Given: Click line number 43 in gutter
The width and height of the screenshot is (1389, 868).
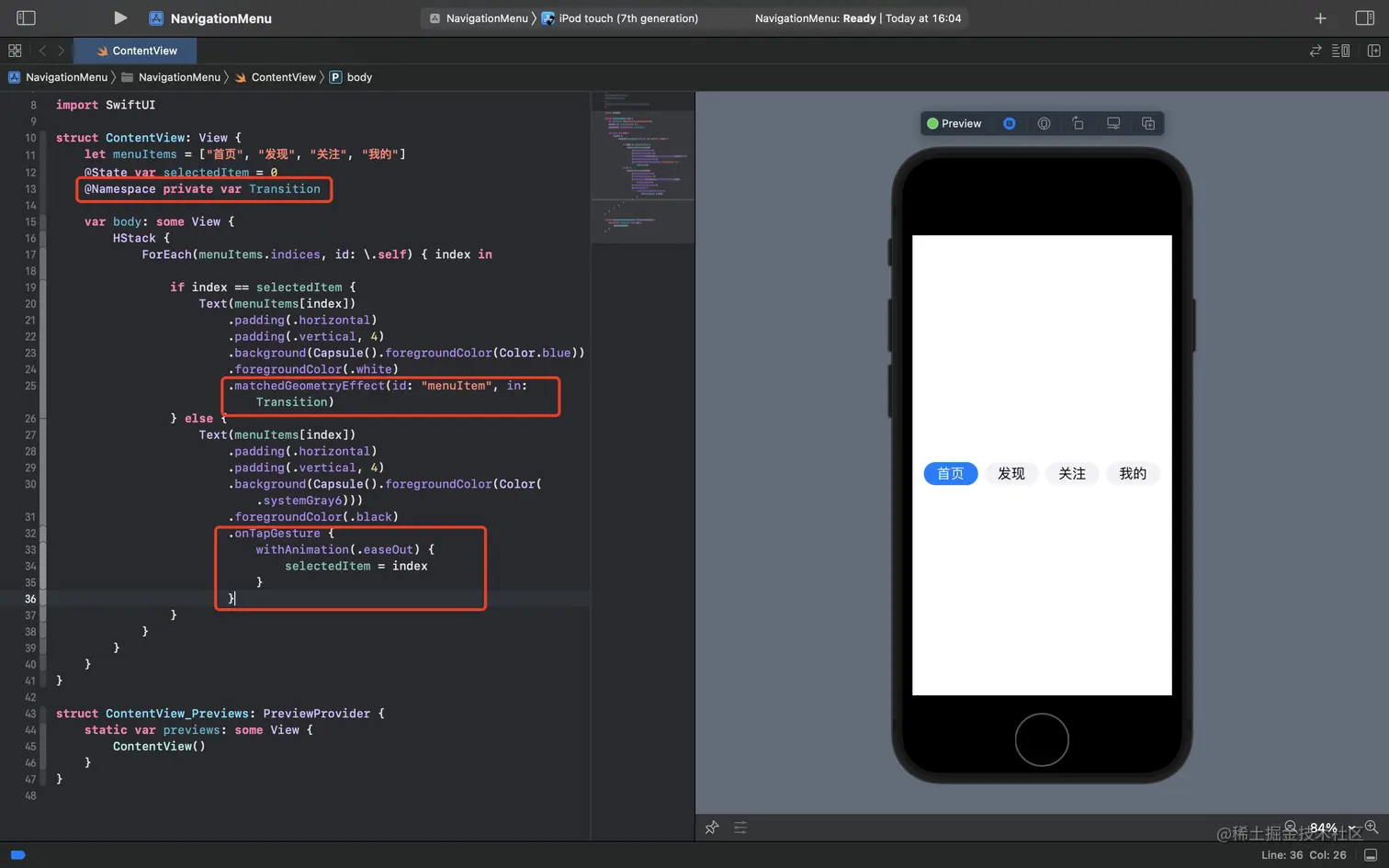Looking at the screenshot, I should coord(30,714).
